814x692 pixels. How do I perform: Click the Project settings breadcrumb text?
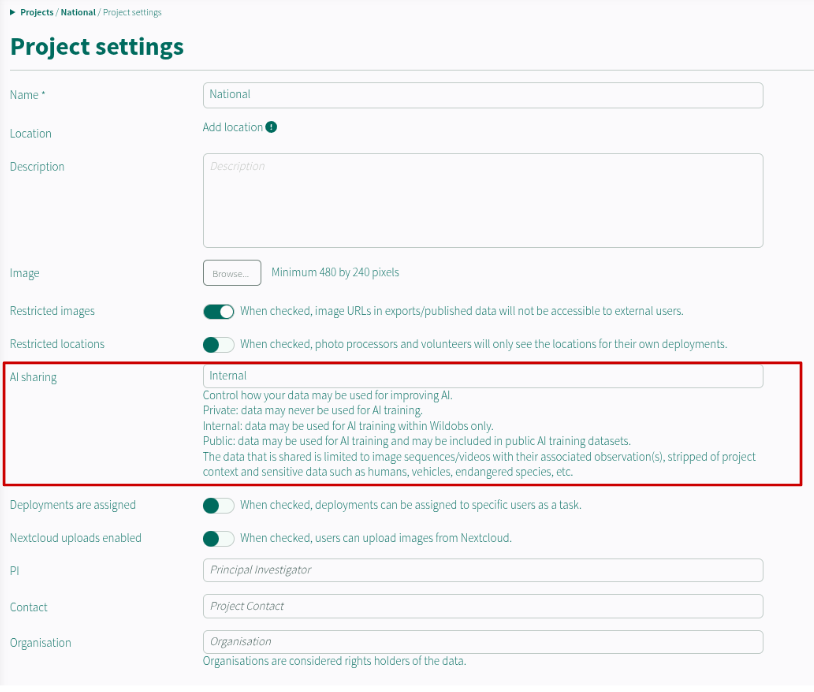(132, 12)
